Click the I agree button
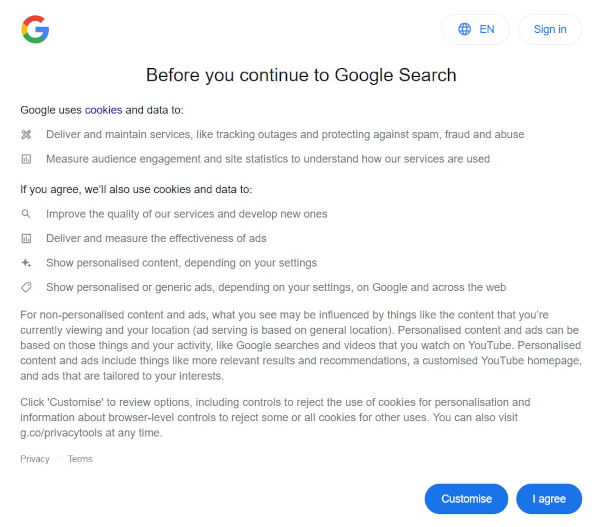The height and width of the screenshot is (527, 600). (549, 499)
